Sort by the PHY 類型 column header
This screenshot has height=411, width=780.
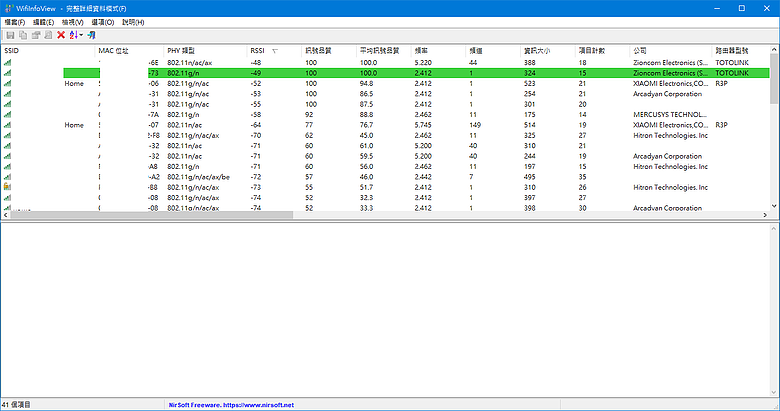click(205, 51)
